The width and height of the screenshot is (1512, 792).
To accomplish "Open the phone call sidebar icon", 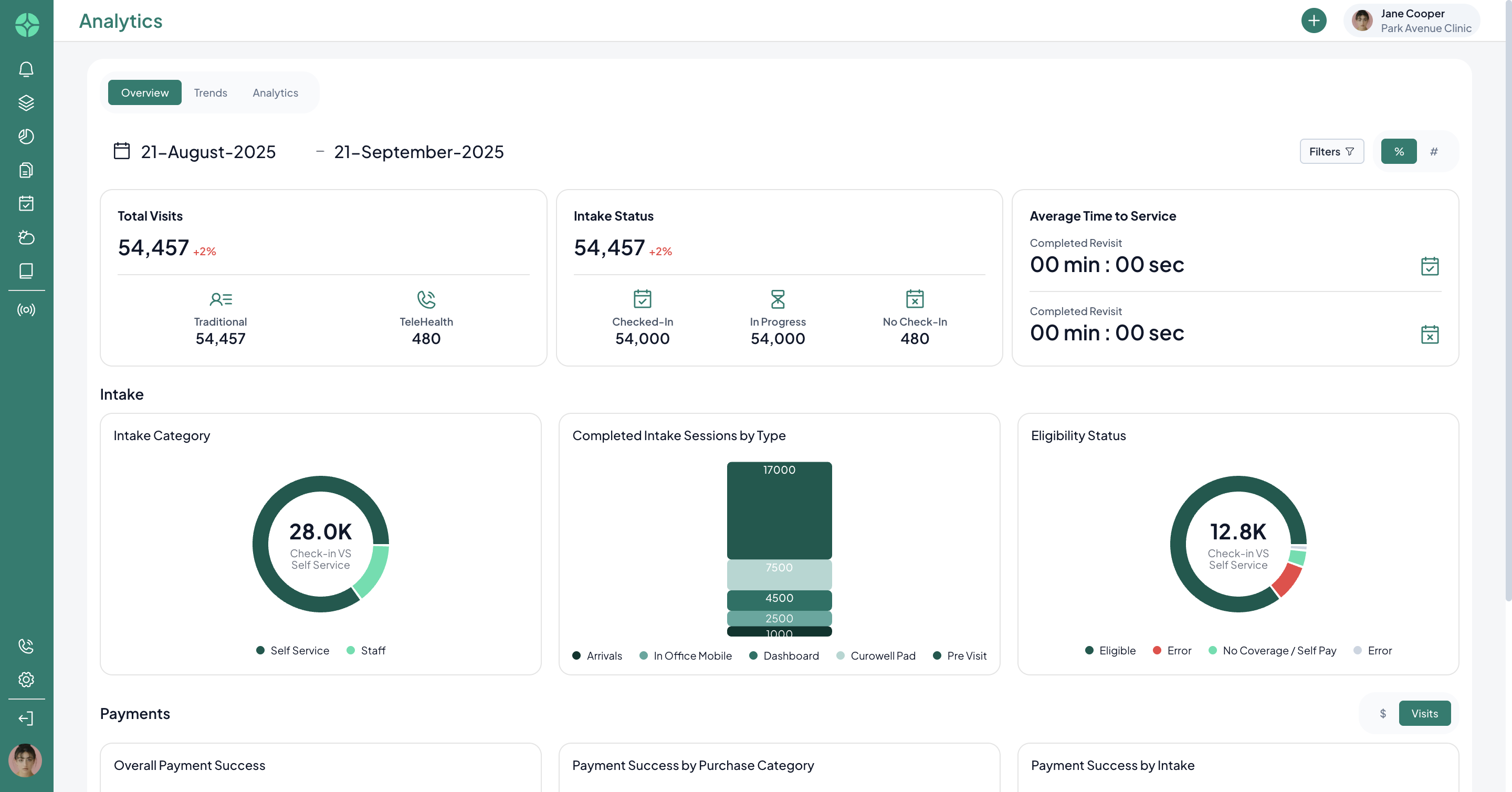I will point(26,646).
